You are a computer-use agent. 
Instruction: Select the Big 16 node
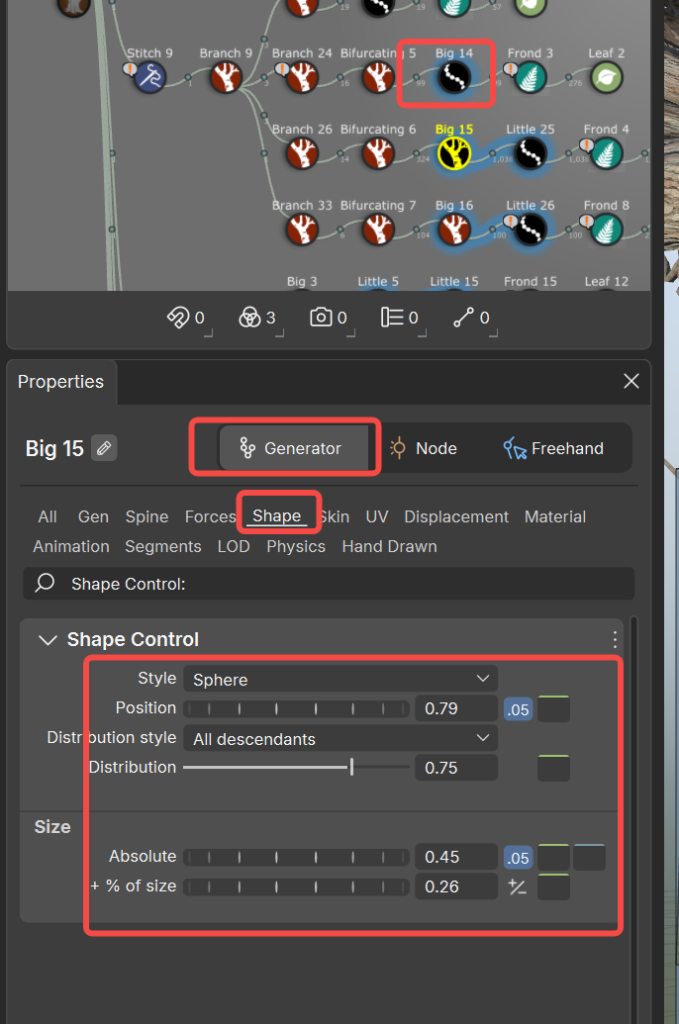[454, 230]
